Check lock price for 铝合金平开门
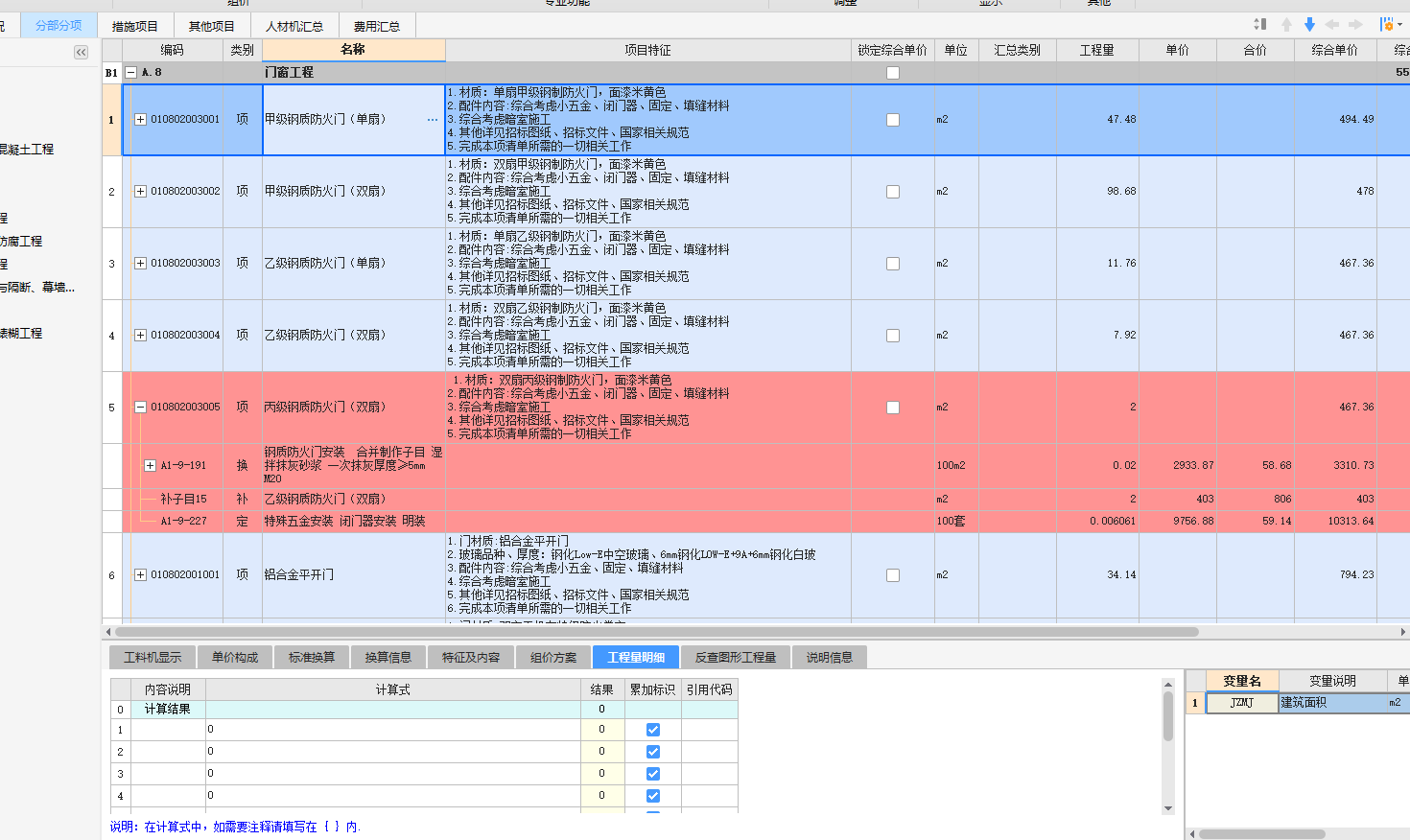This screenshot has height=840, width=1410. pyautogui.click(x=893, y=575)
